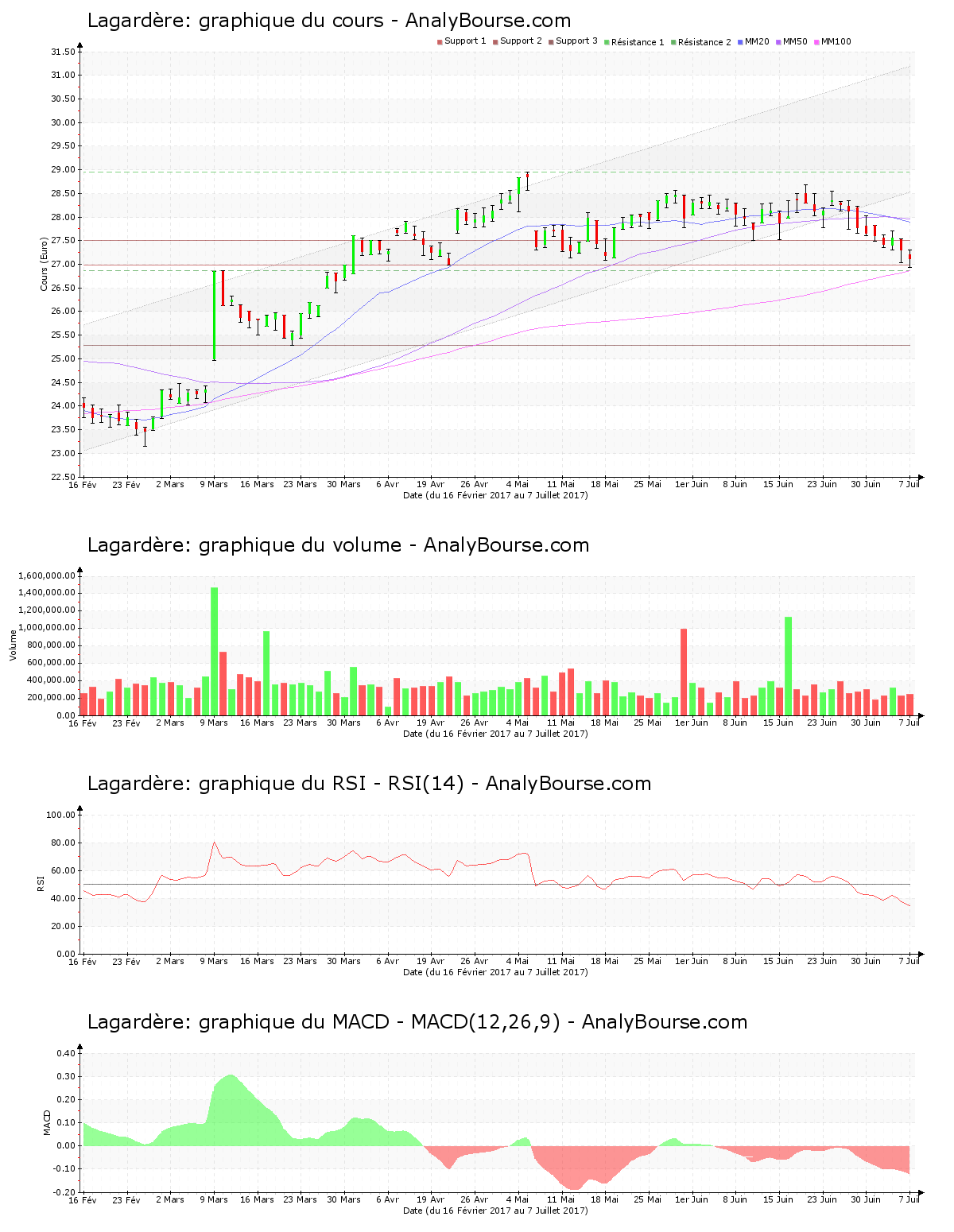Image resolution: width=954 pixels, height=1232 pixels.
Task: Click the 'graphique du cours' chart title
Action: pyautogui.click(x=328, y=21)
